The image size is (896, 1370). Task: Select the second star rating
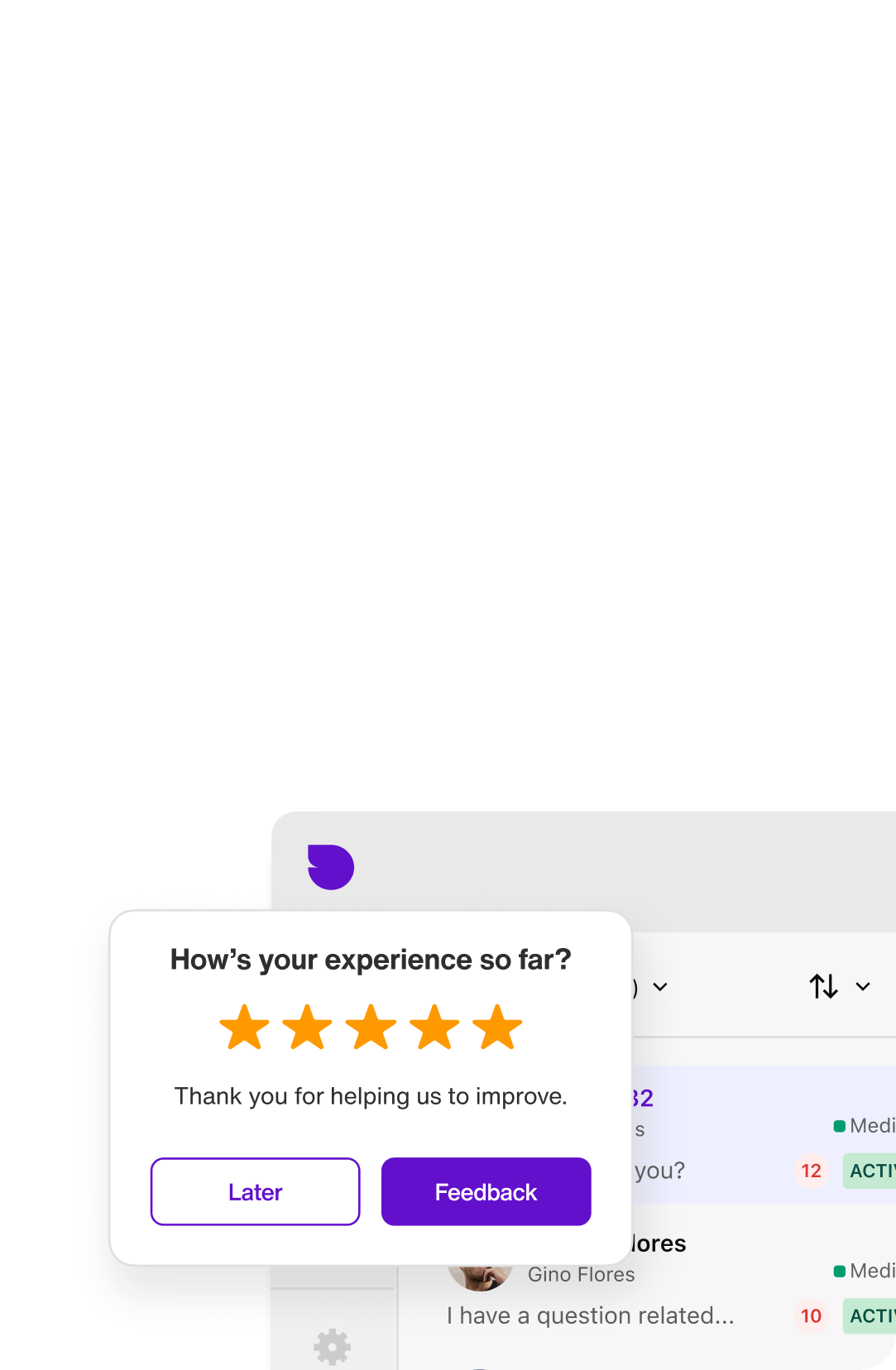click(307, 1027)
